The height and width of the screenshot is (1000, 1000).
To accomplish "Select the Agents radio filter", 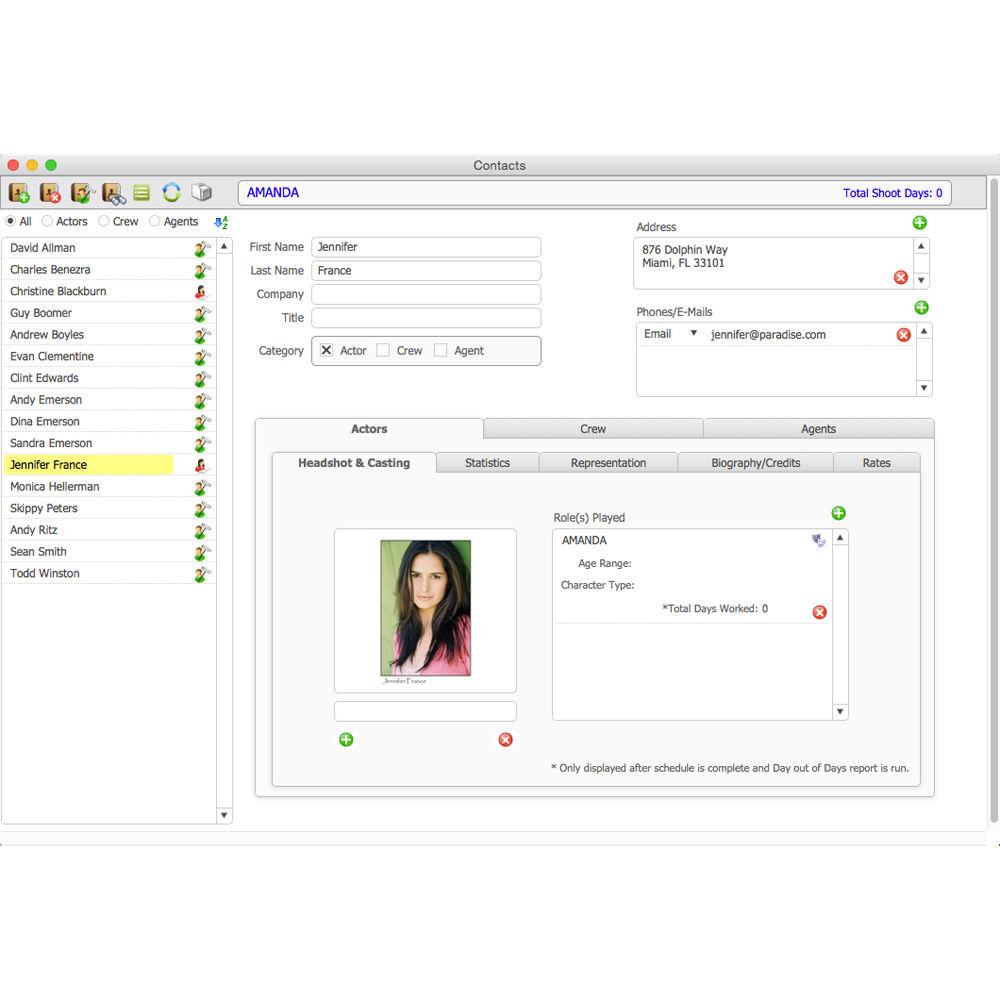I will [155, 222].
